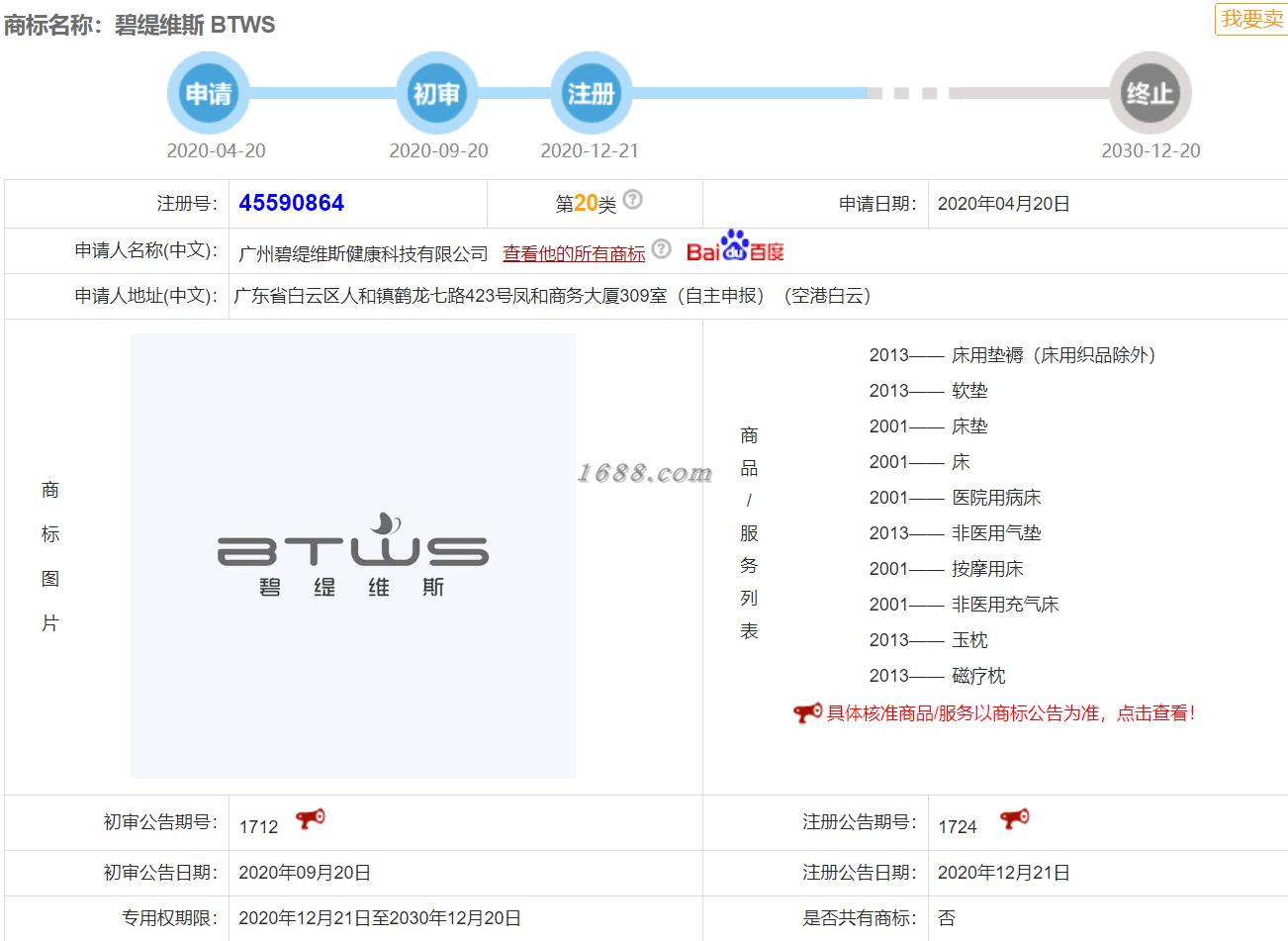1288x941 pixels.
Task: Select goods item 床垫
Action: click(x=969, y=426)
